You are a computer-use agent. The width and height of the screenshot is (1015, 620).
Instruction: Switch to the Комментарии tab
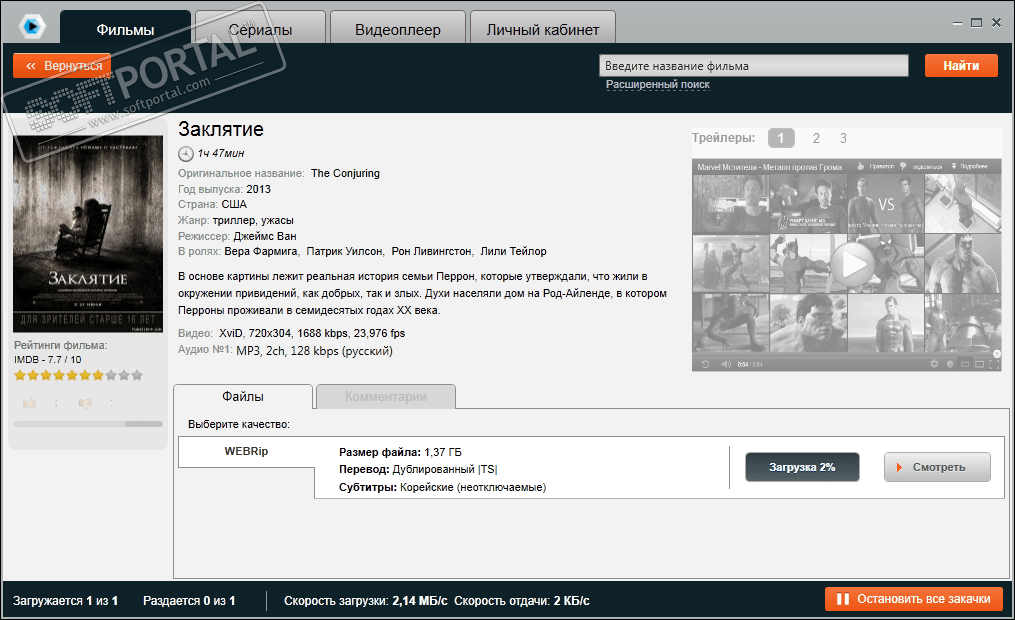click(386, 396)
